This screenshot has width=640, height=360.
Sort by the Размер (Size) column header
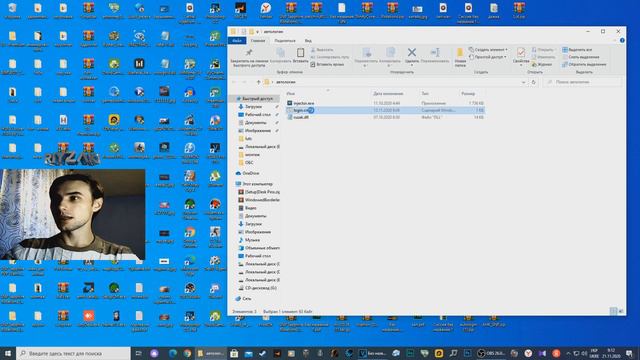(468, 94)
